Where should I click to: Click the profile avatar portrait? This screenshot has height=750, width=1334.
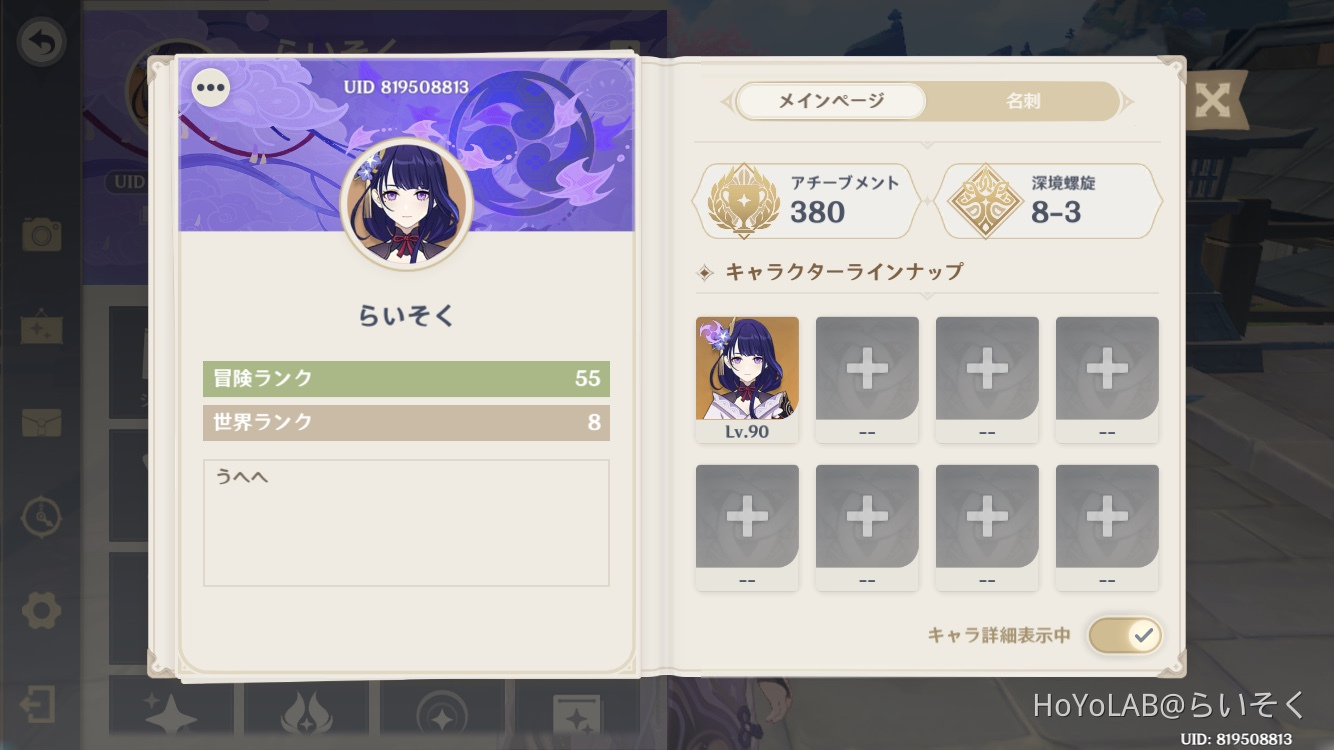point(406,204)
